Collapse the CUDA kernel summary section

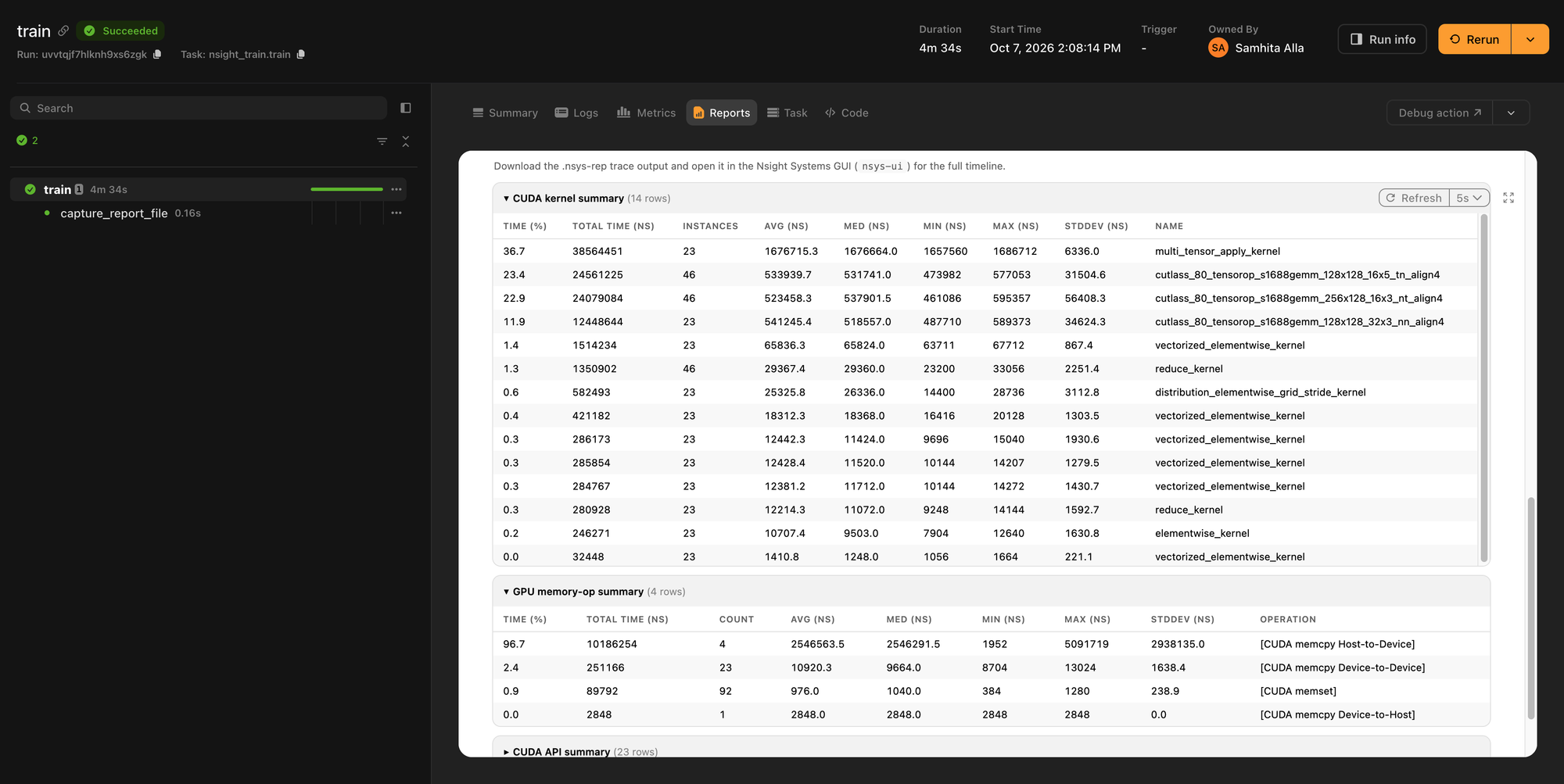pos(506,199)
